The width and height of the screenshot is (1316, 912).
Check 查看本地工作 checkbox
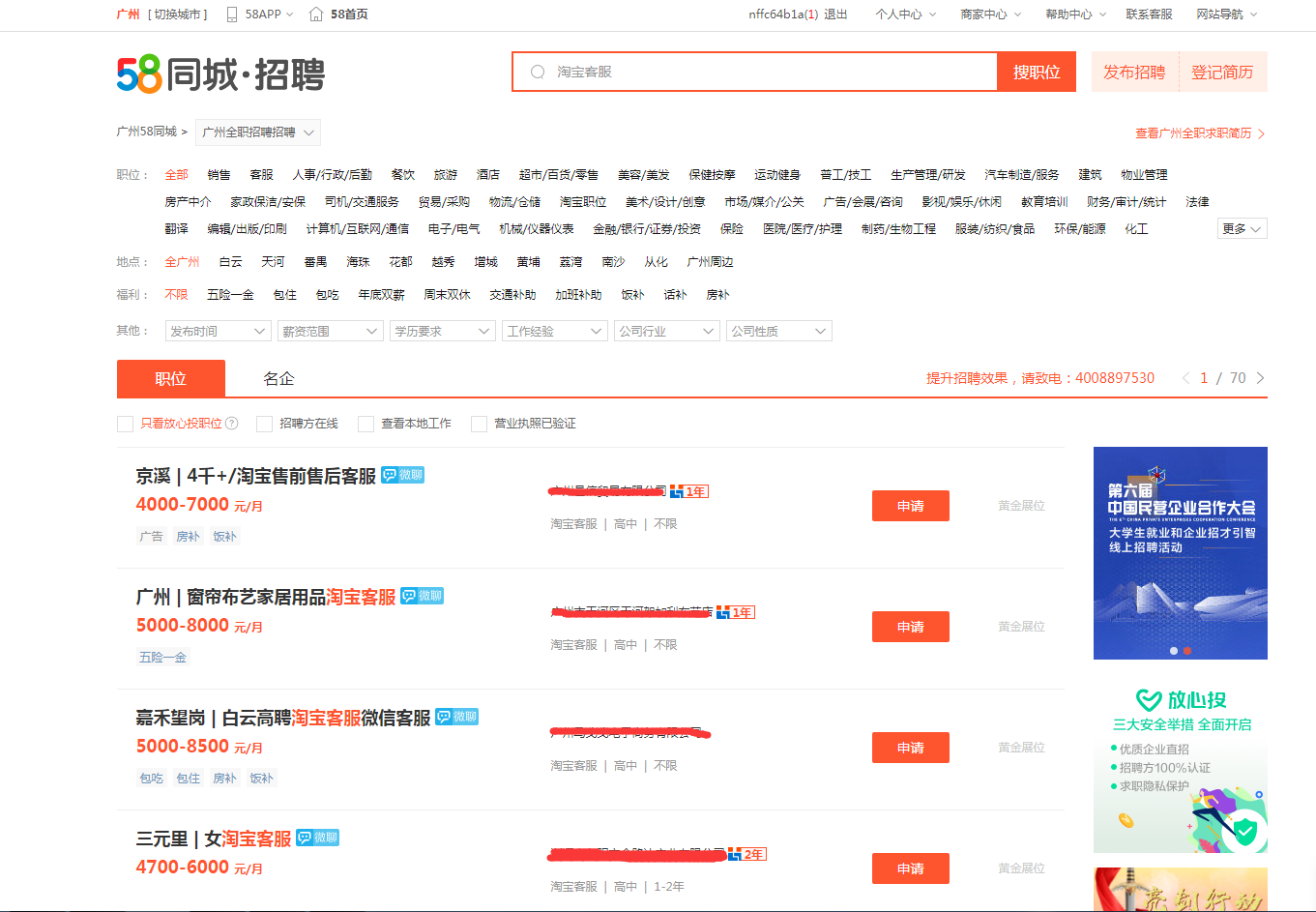[x=366, y=424]
